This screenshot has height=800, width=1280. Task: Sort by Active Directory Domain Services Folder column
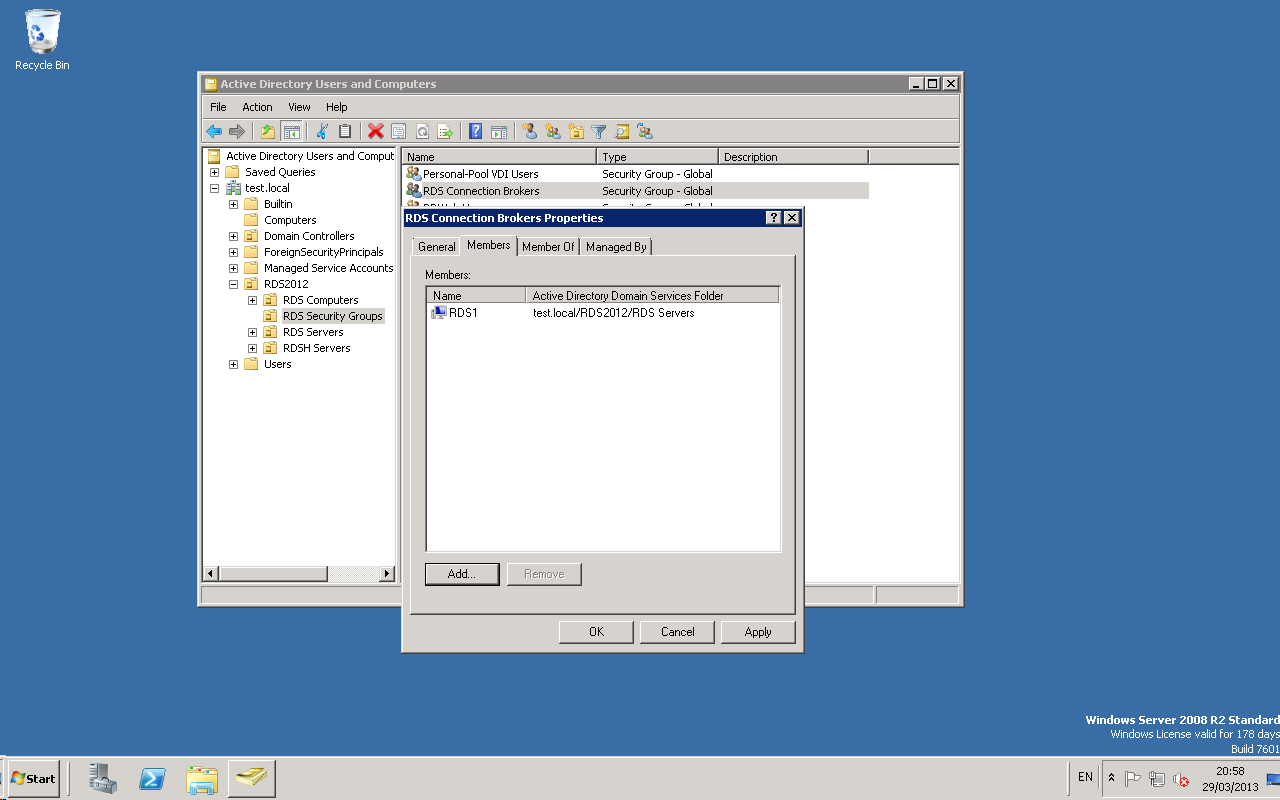[652, 296]
